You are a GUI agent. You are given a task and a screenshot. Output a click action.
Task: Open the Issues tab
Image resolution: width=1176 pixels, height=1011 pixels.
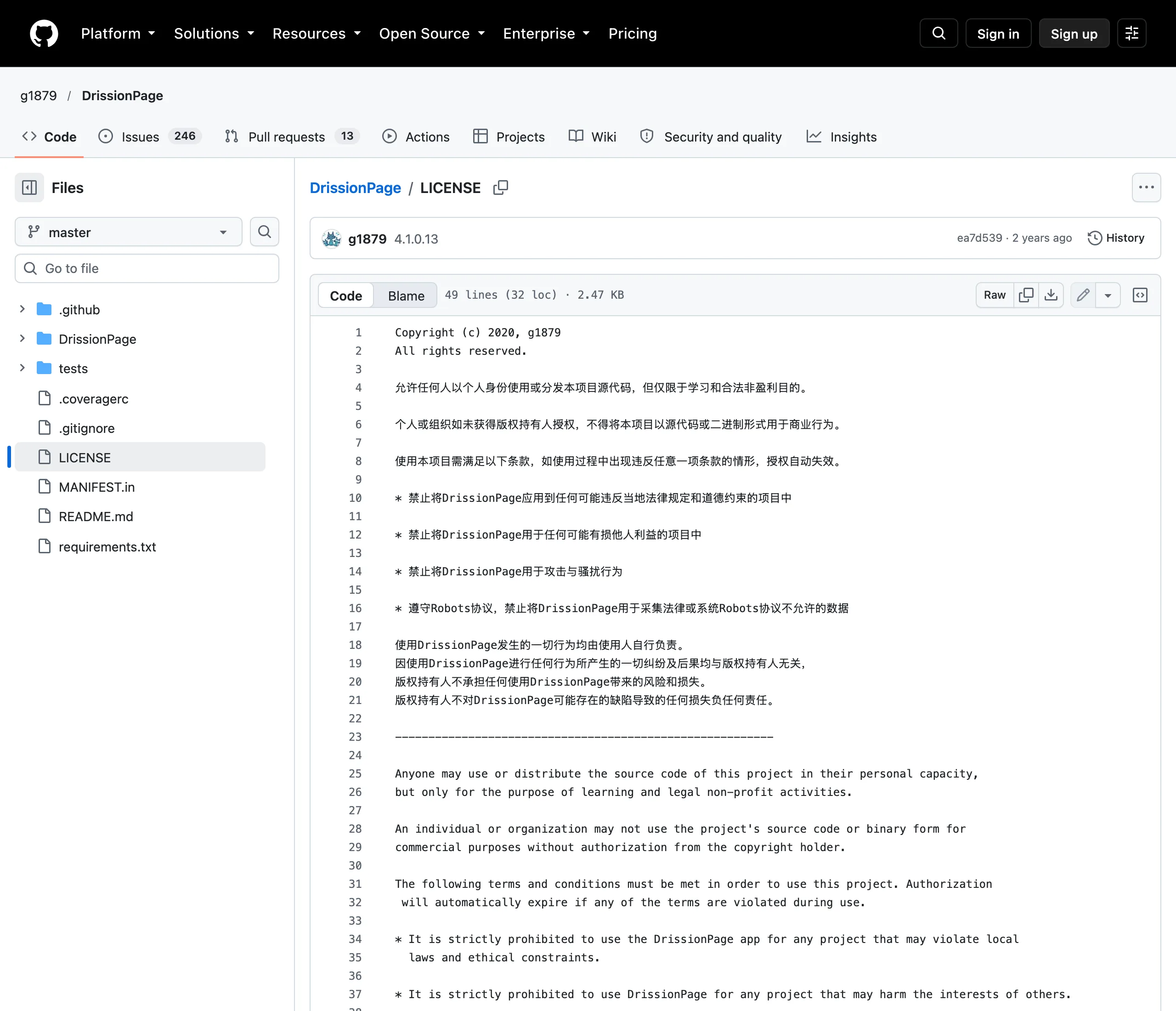click(x=150, y=137)
